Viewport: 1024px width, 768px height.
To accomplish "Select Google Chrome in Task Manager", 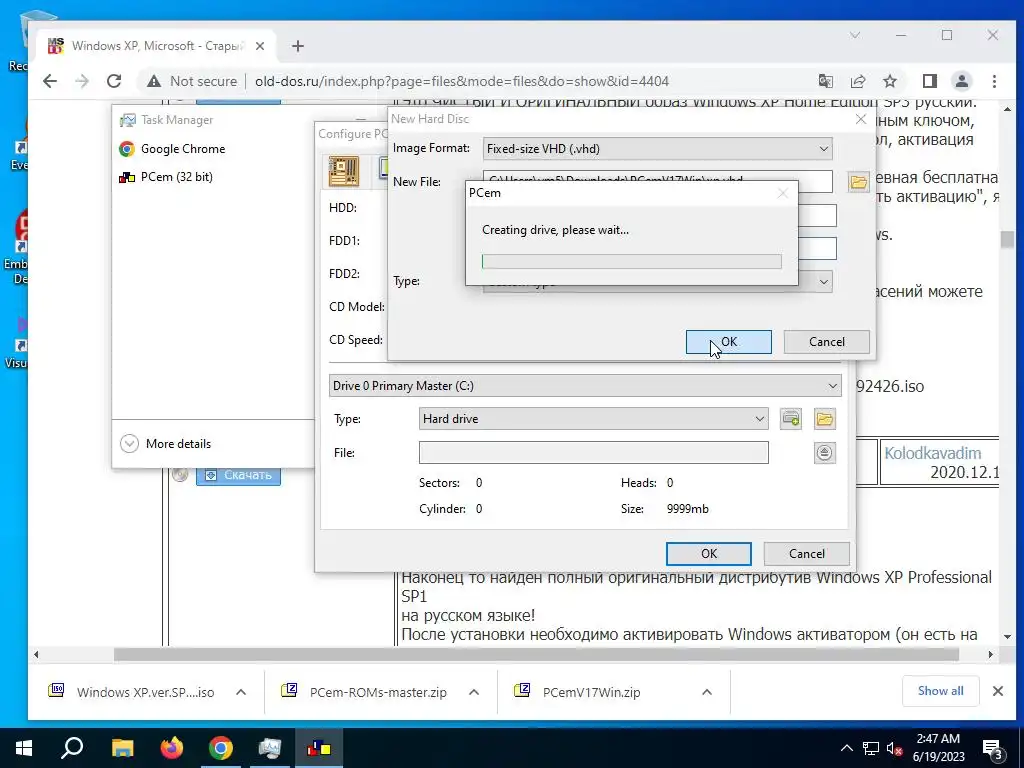I will coord(172,149).
